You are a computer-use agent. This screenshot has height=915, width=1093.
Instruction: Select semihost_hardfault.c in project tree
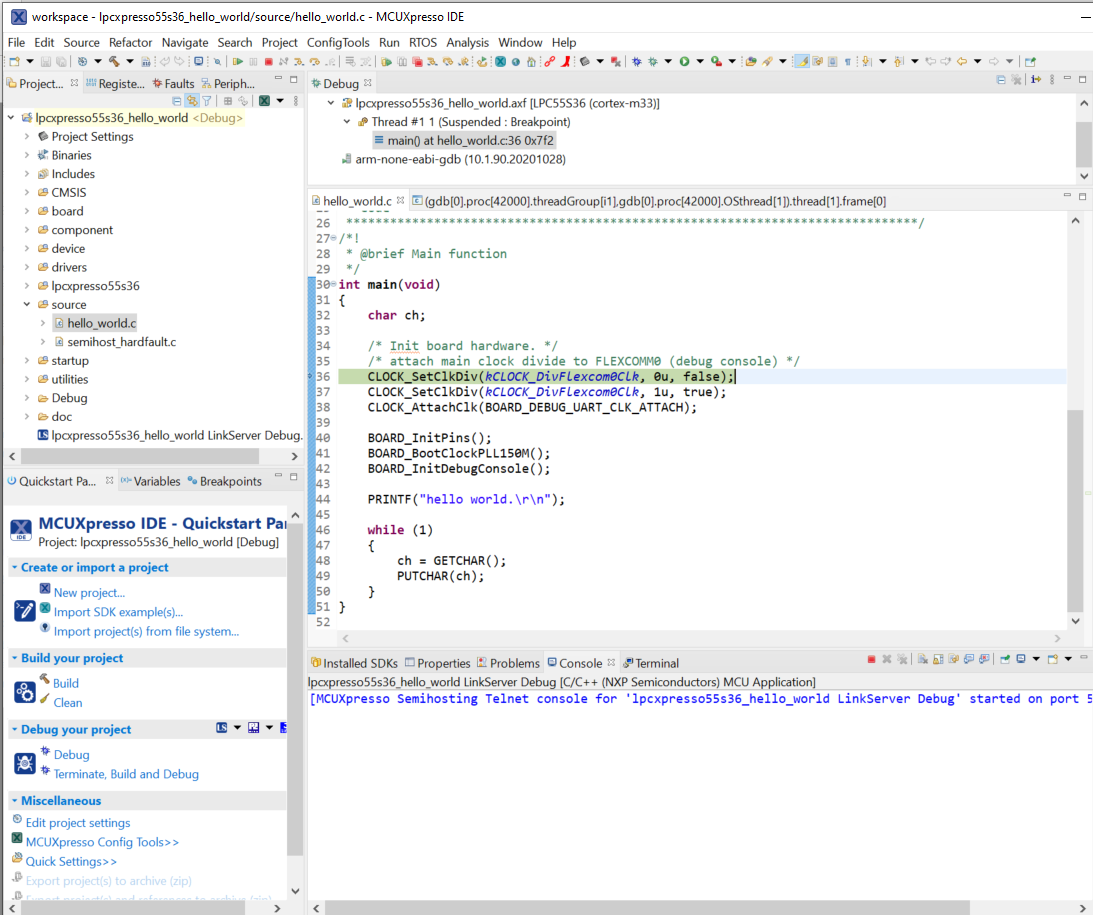click(x=121, y=342)
